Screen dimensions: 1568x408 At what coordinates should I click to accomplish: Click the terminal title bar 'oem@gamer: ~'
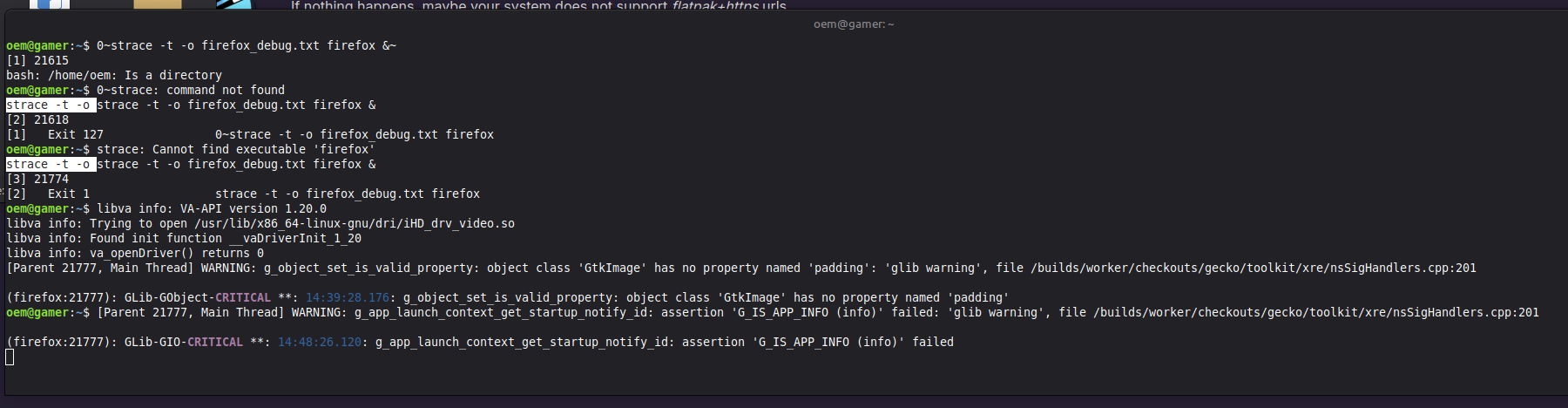coord(853,24)
